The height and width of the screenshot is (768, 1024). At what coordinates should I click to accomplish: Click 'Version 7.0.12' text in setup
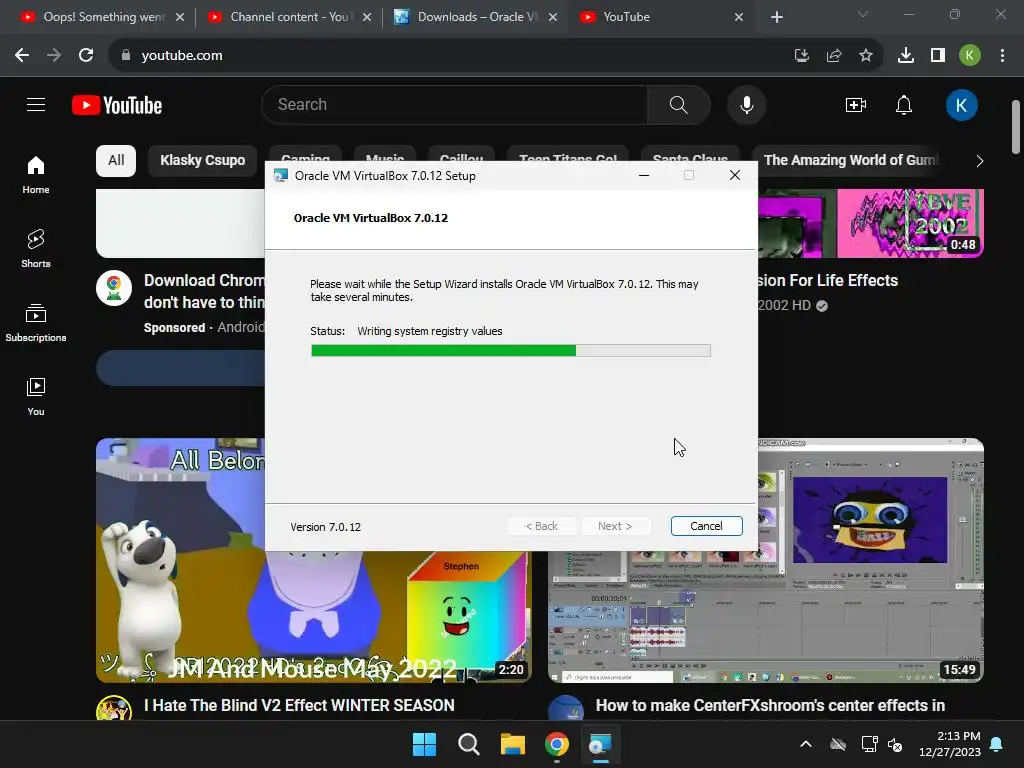tap(325, 527)
